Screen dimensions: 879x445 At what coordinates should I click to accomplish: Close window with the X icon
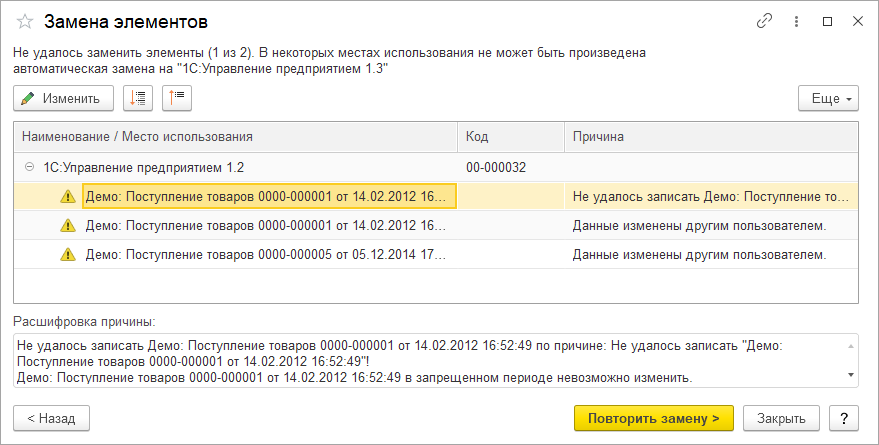(x=858, y=22)
